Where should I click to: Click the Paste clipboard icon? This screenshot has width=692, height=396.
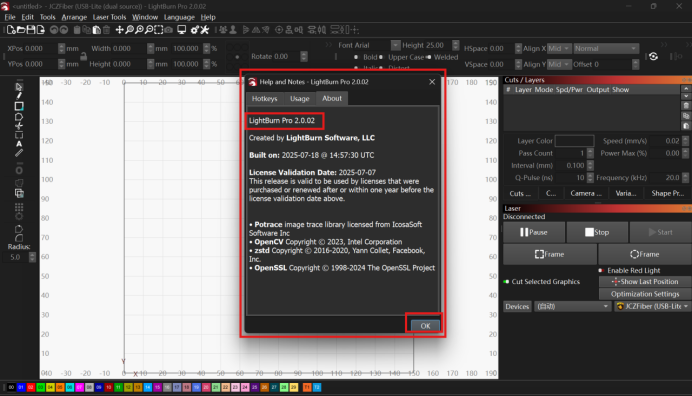pyautogui.click(x=96, y=30)
